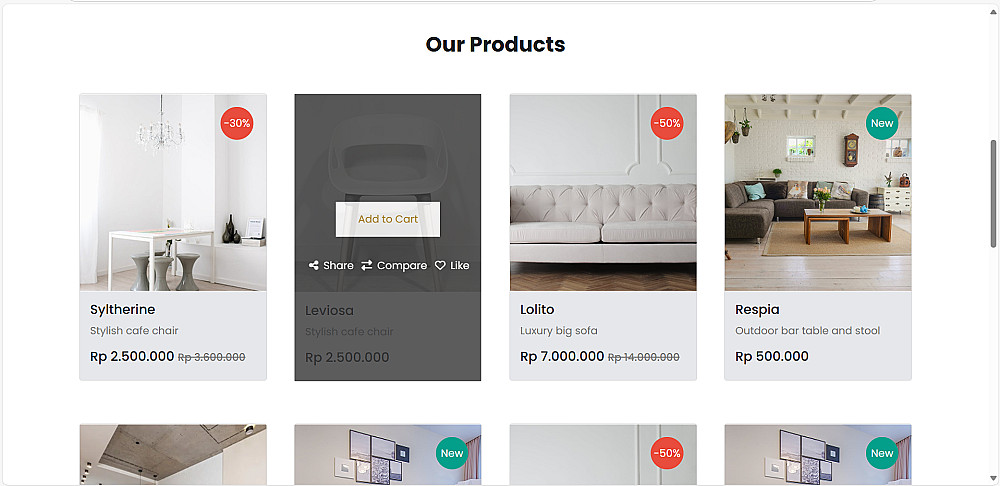Open the Syltherine product title

pyautogui.click(x=122, y=310)
